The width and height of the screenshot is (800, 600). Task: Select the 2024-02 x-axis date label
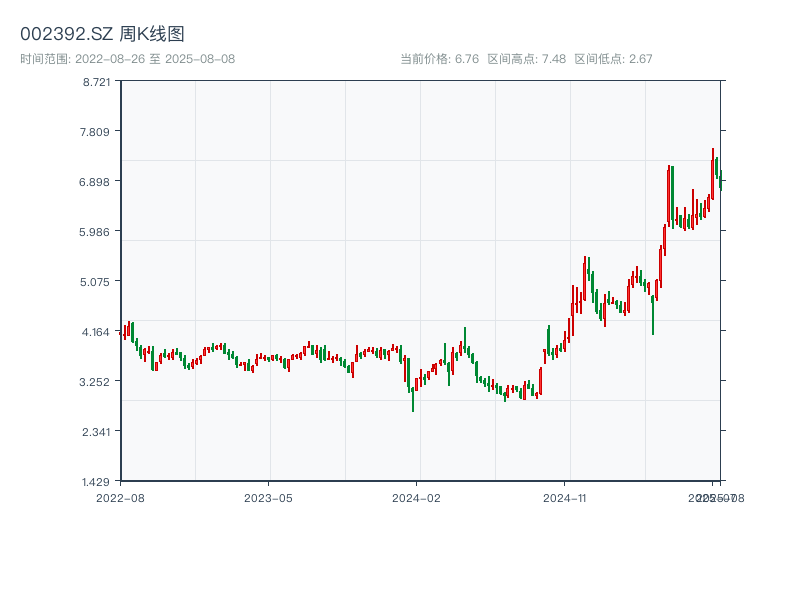(x=417, y=497)
